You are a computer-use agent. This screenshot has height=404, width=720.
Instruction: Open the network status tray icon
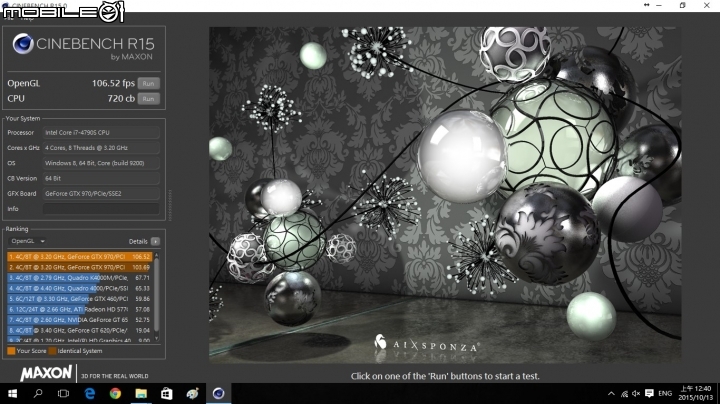click(624, 393)
